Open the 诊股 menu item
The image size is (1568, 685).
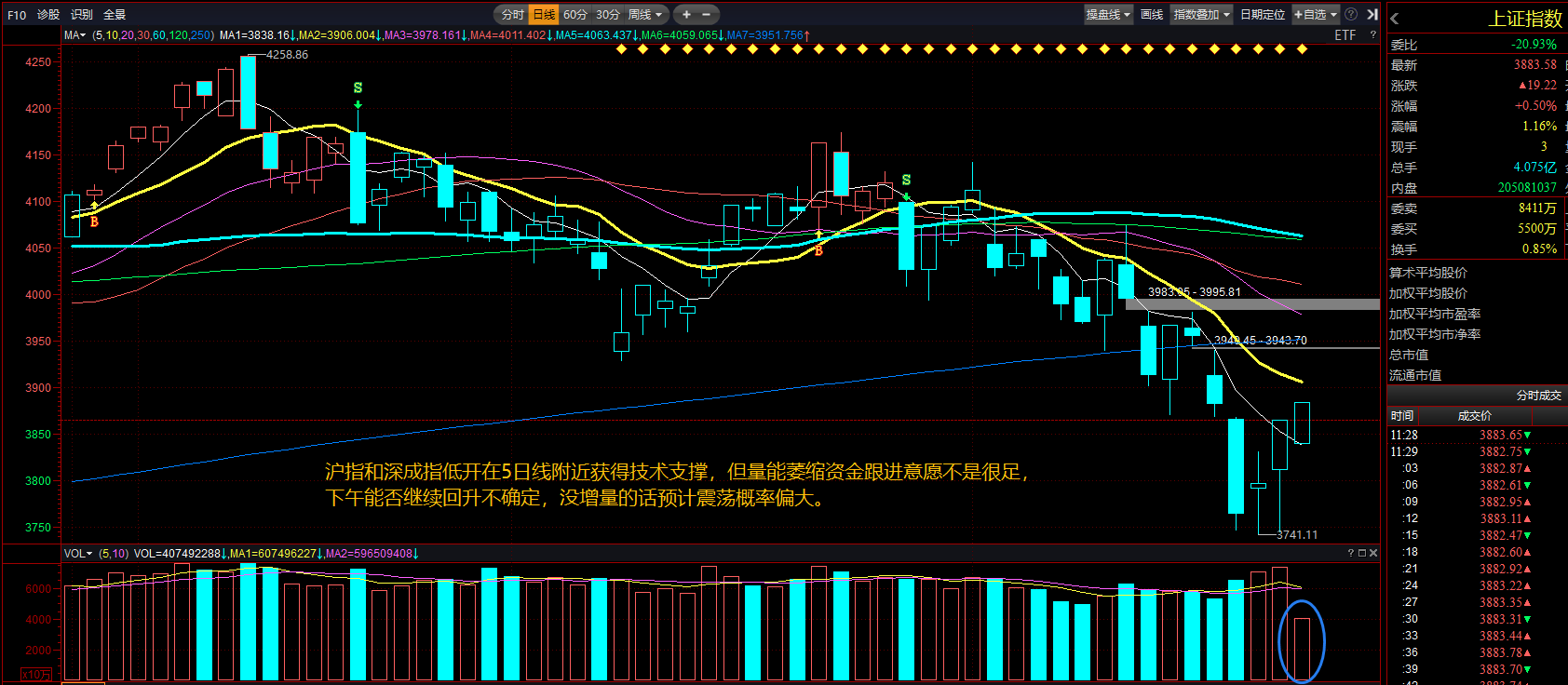(x=48, y=15)
